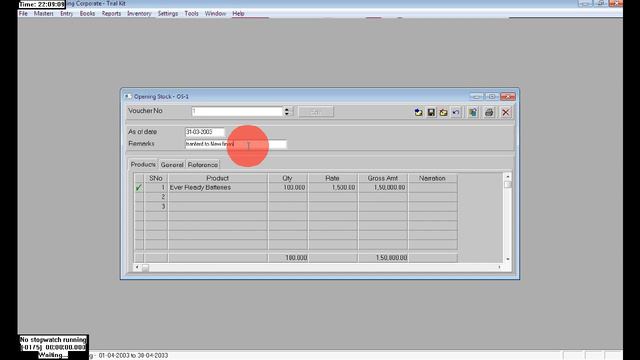The image size is (640, 360).
Task: Click the Voucher No input field
Action: click(x=237, y=111)
